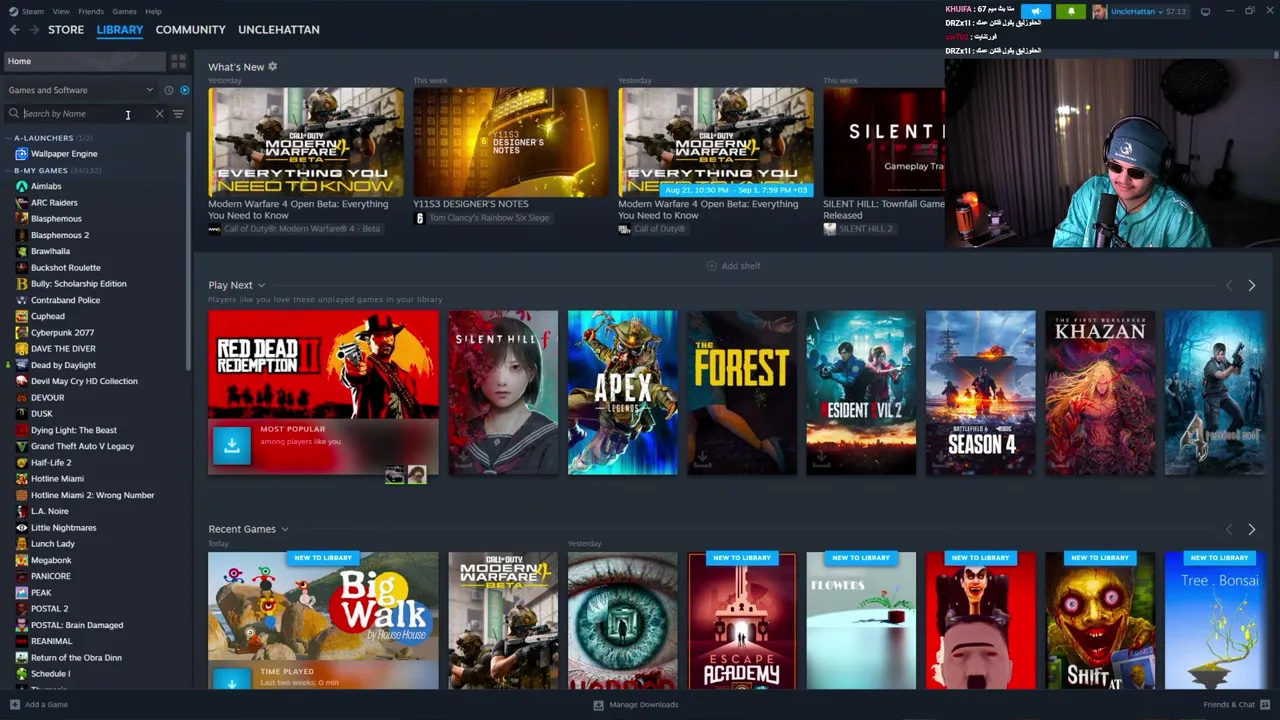Collapse the A-LAUNCHERS collection
Viewport: 1280px width, 720px height.
click(9, 138)
